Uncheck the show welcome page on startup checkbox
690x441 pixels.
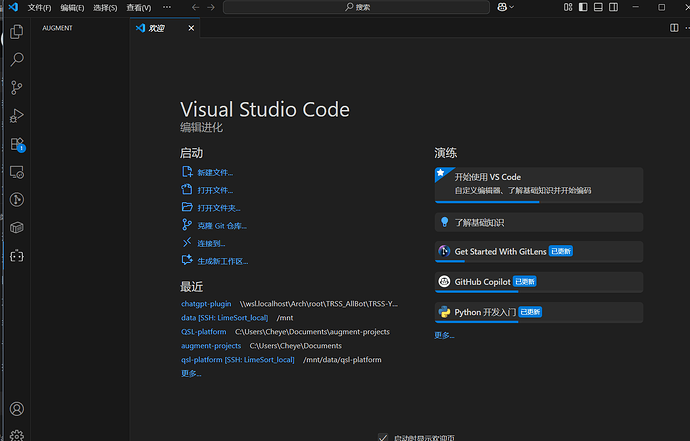383,437
